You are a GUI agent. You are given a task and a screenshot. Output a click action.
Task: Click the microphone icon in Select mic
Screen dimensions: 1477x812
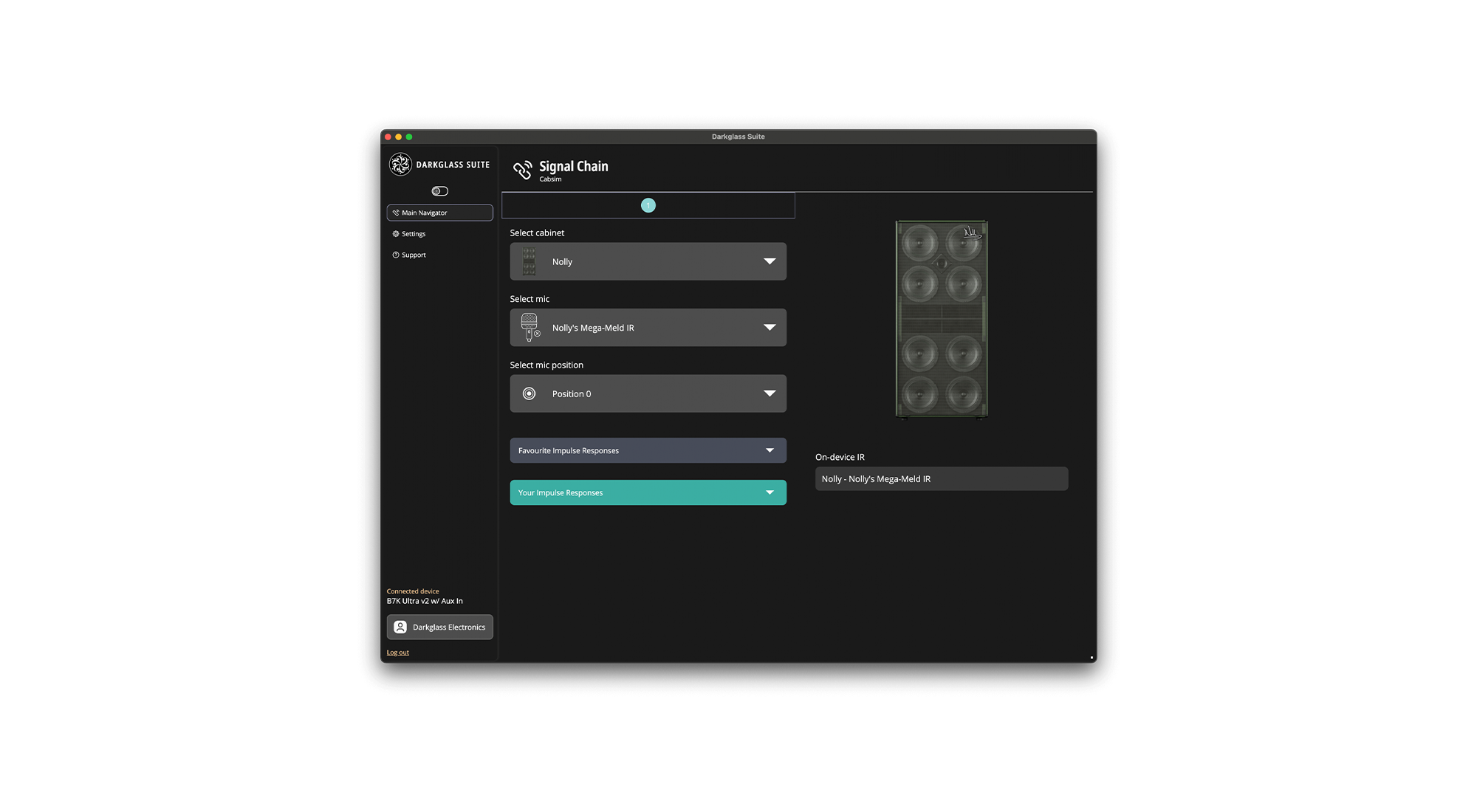pyautogui.click(x=530, y=327)
